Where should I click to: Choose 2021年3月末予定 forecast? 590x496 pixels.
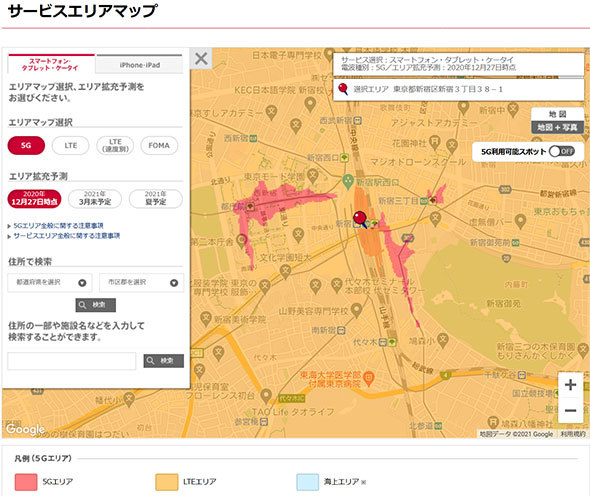(95, 198)
